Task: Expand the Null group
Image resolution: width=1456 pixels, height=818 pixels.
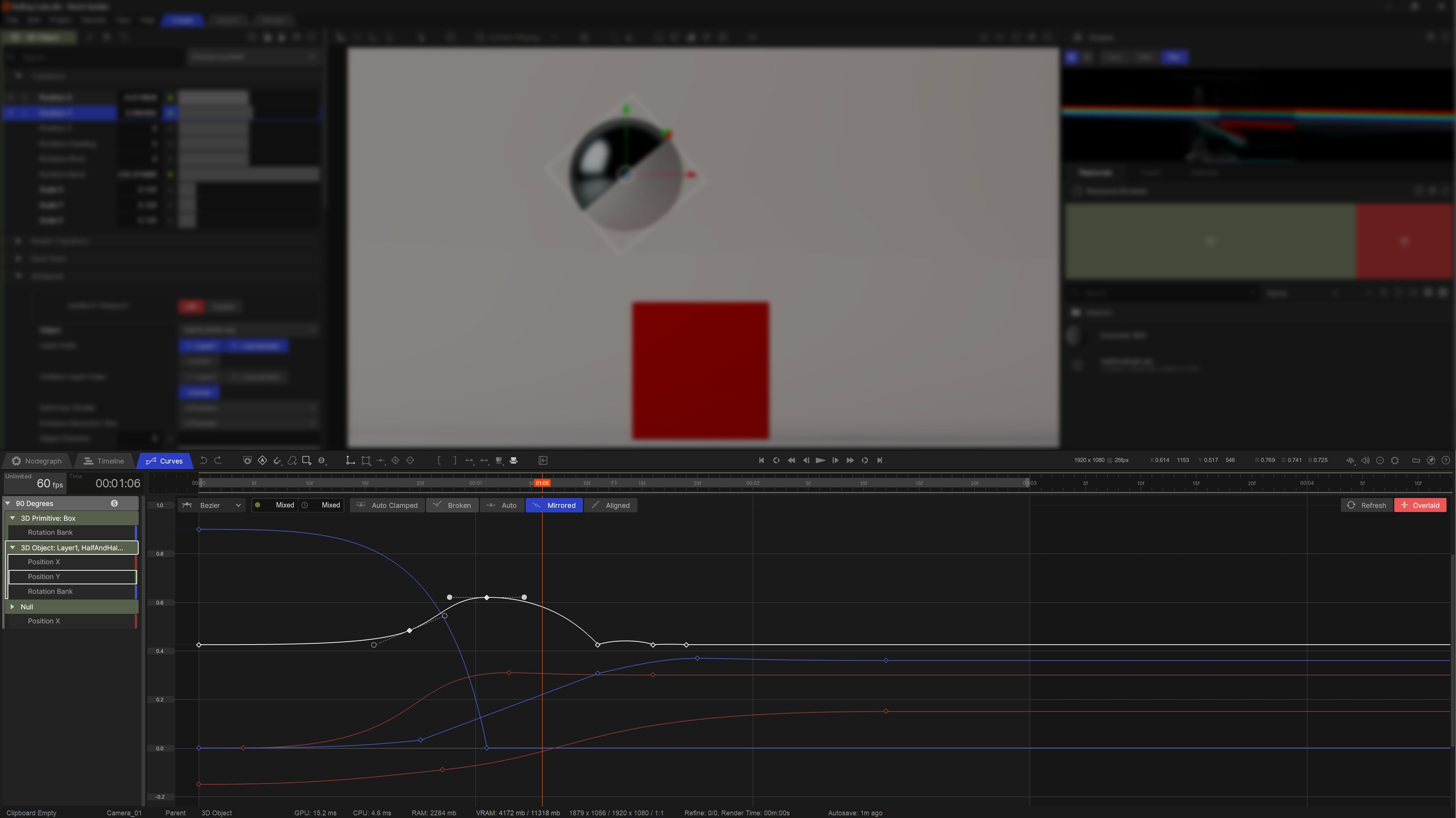Action: [12, 607]
